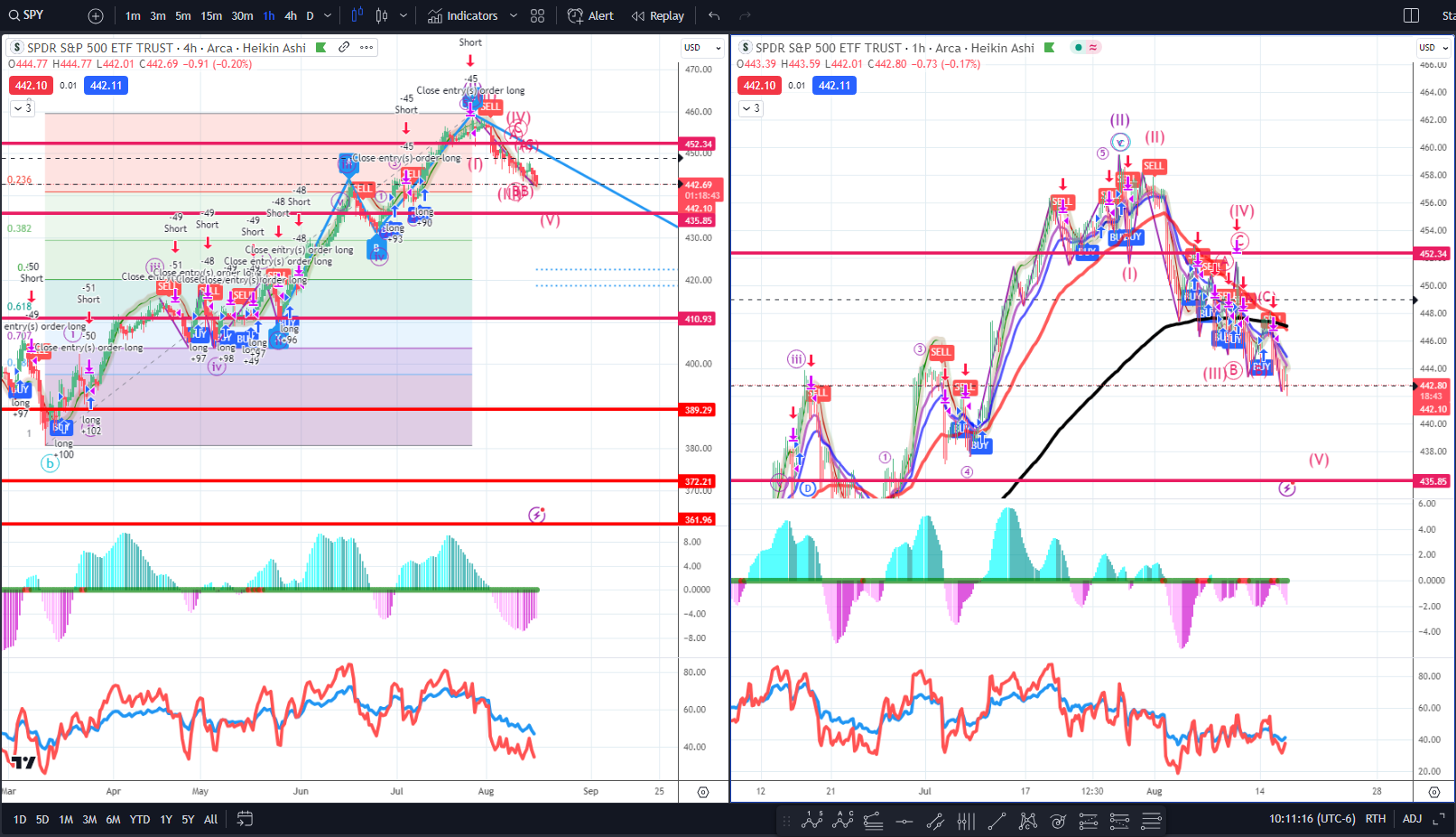The image size is (1456, 837).
Task: Create an Alert
Action: point(590,16)
